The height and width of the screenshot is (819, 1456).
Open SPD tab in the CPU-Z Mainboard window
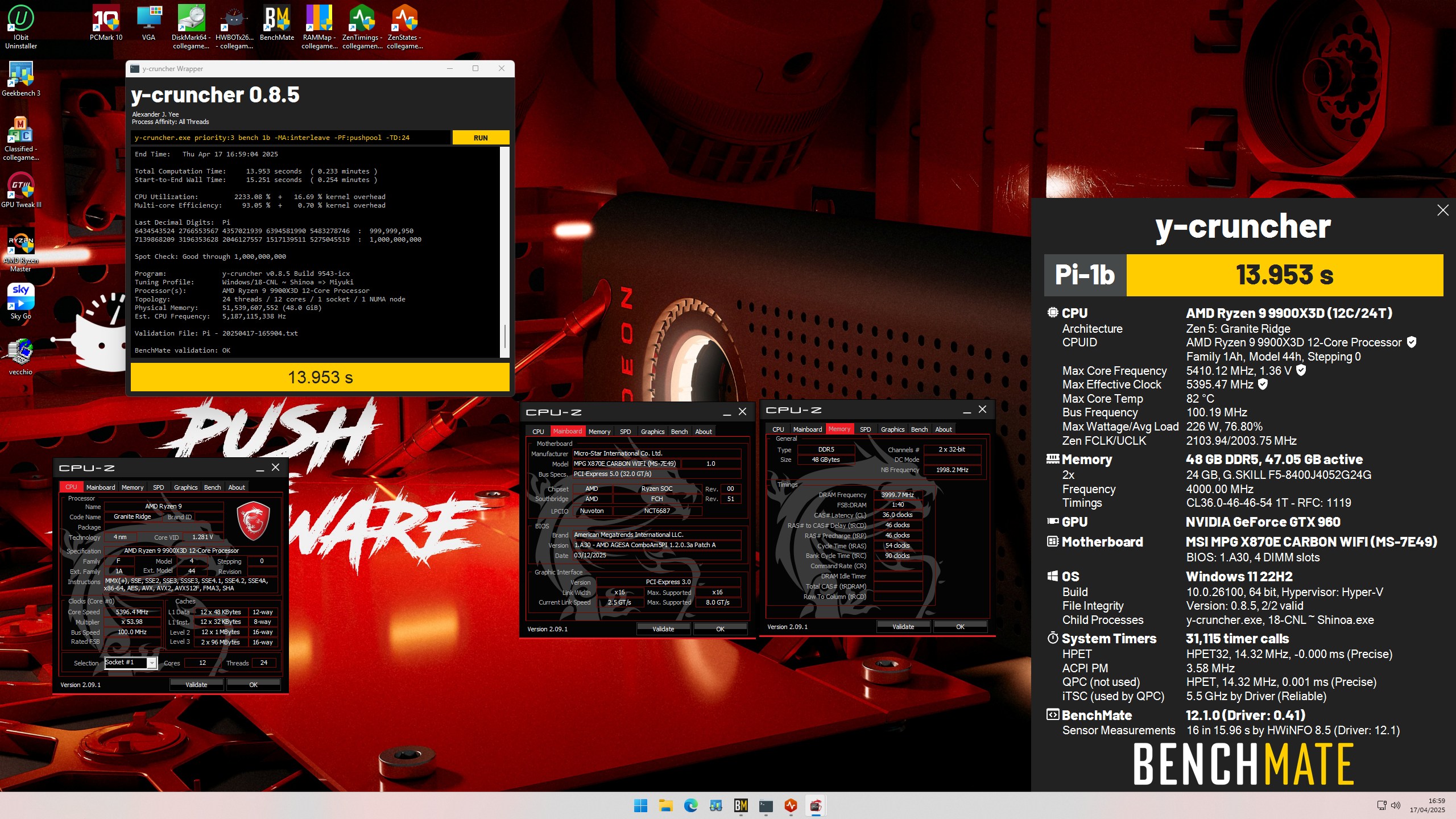626,432
